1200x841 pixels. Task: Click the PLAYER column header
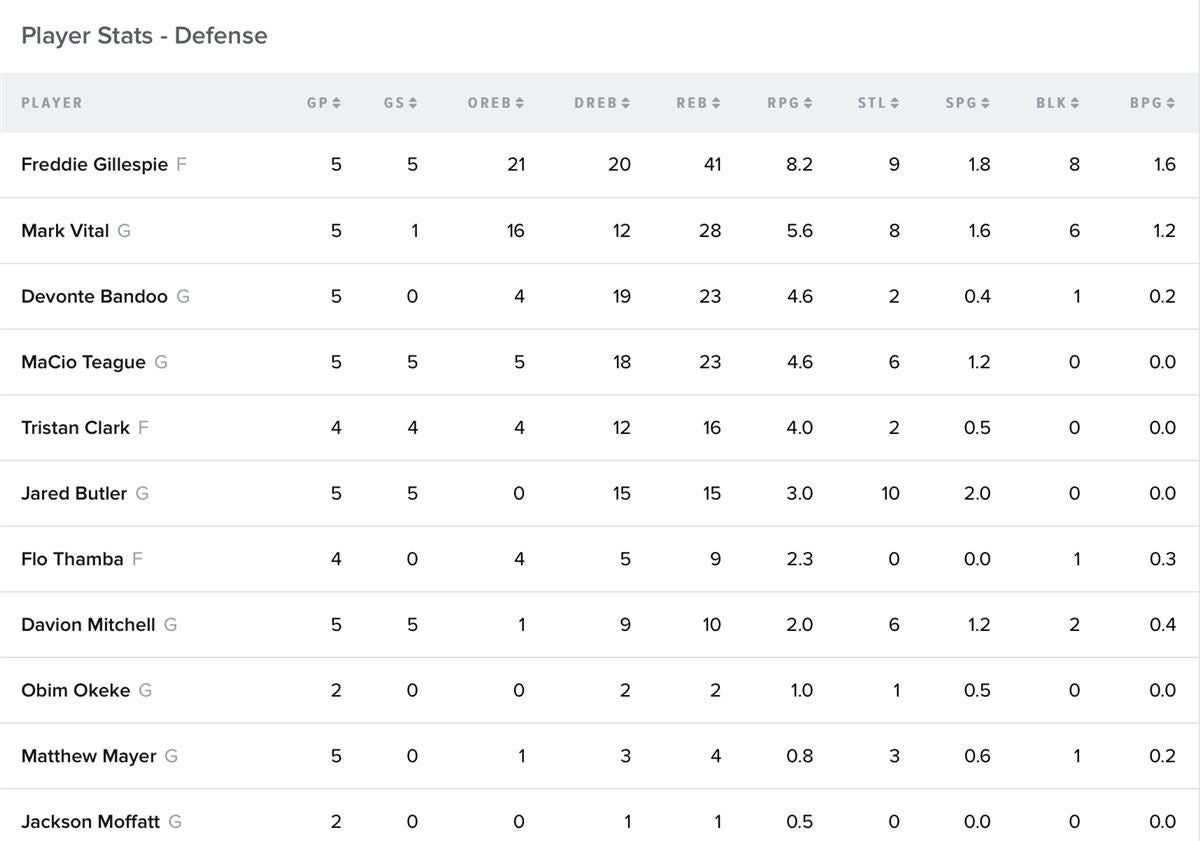[52, 103]
